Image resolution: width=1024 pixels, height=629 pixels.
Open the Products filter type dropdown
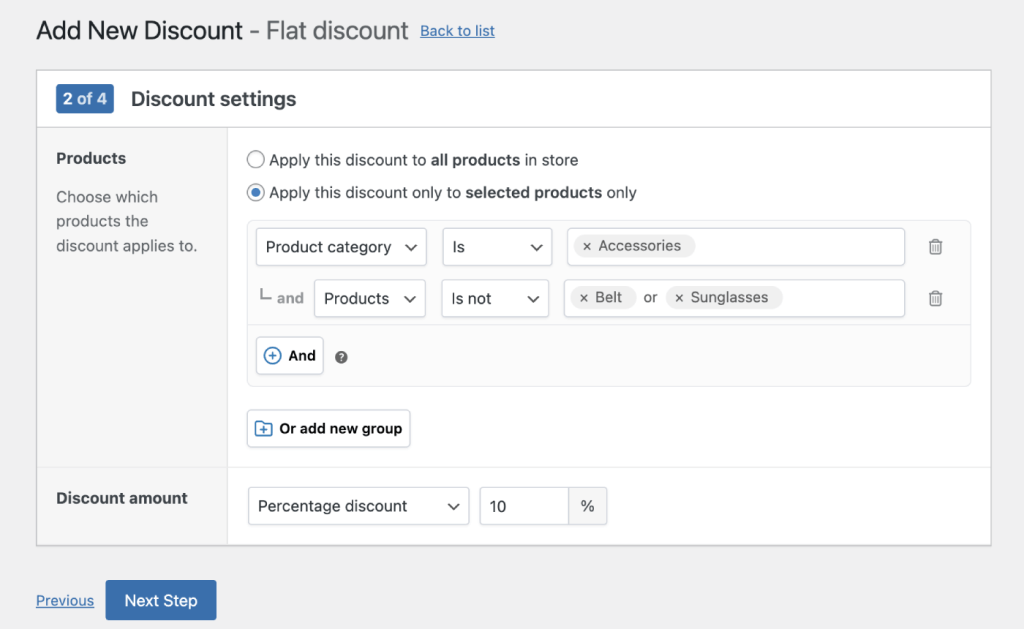pyautogui.click(x=370, y=298)
